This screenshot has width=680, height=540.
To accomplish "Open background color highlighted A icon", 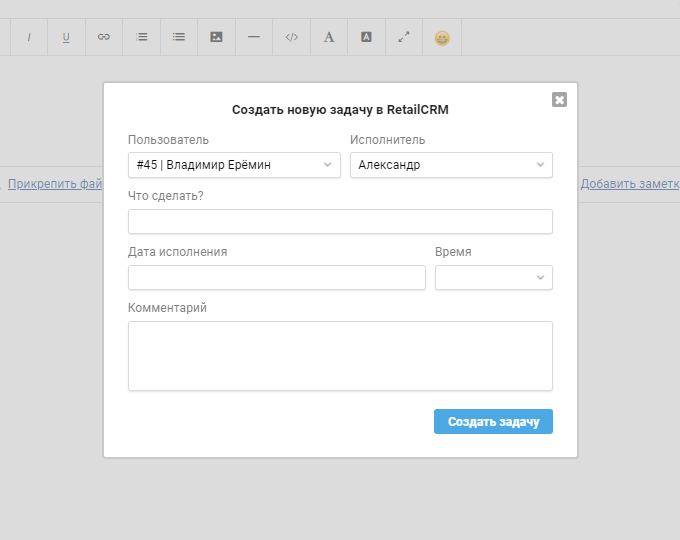I will pyautogui.click(x=366, y=37).
